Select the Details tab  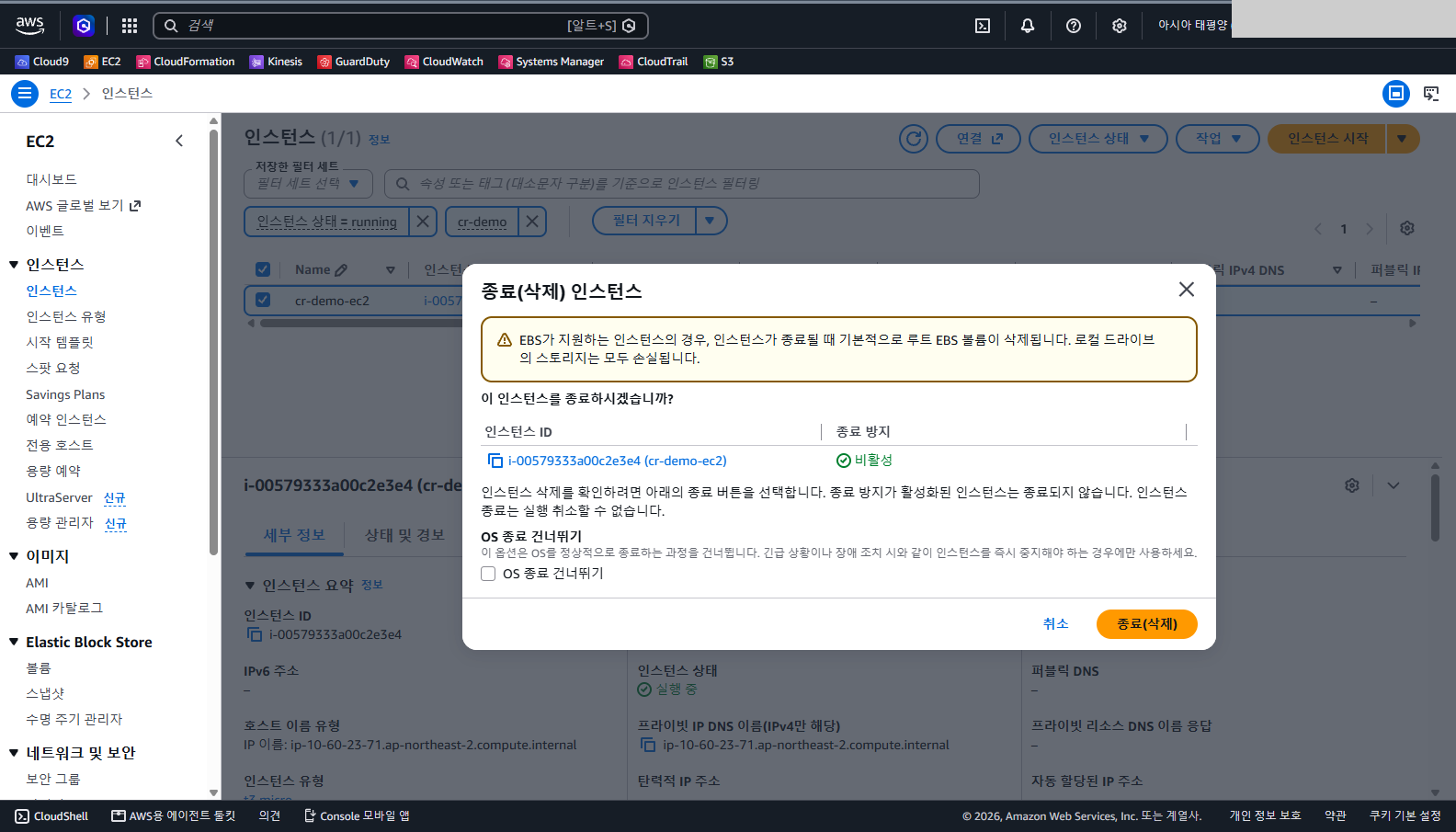click(294, 535)
